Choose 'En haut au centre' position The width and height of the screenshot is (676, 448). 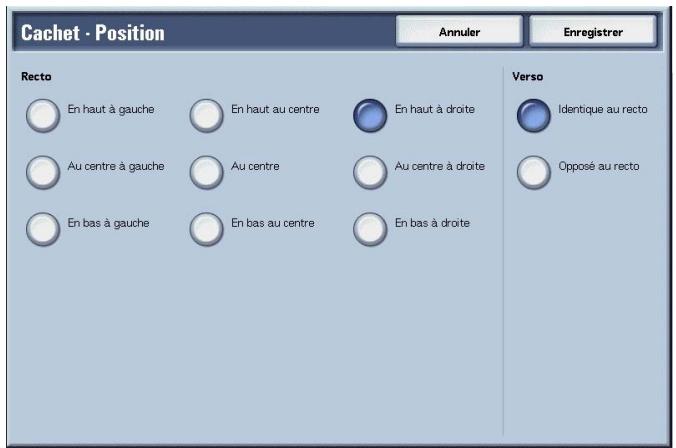pos(207,116)
